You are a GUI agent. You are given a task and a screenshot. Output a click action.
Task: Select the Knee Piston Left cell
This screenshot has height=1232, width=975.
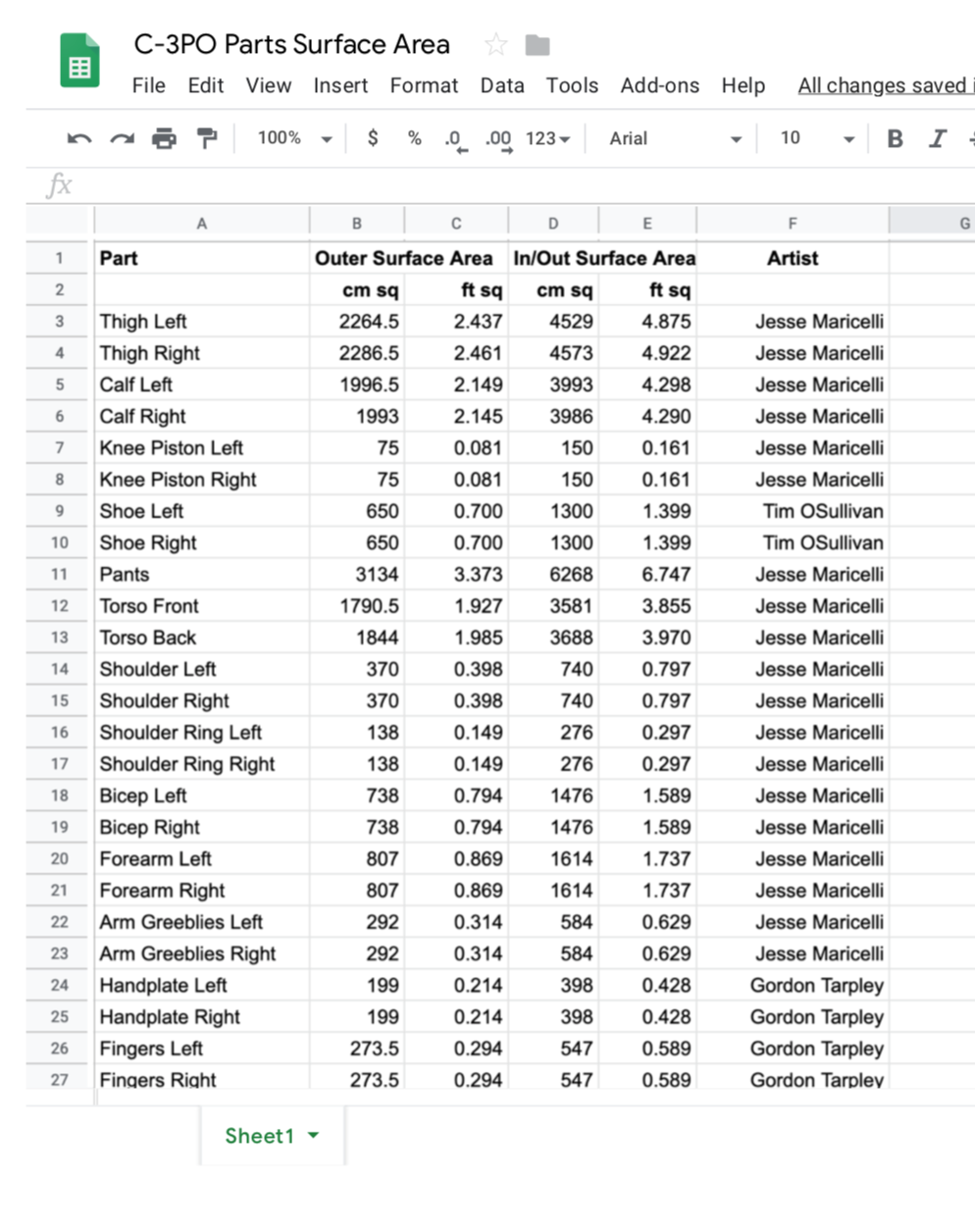[201, 448]
